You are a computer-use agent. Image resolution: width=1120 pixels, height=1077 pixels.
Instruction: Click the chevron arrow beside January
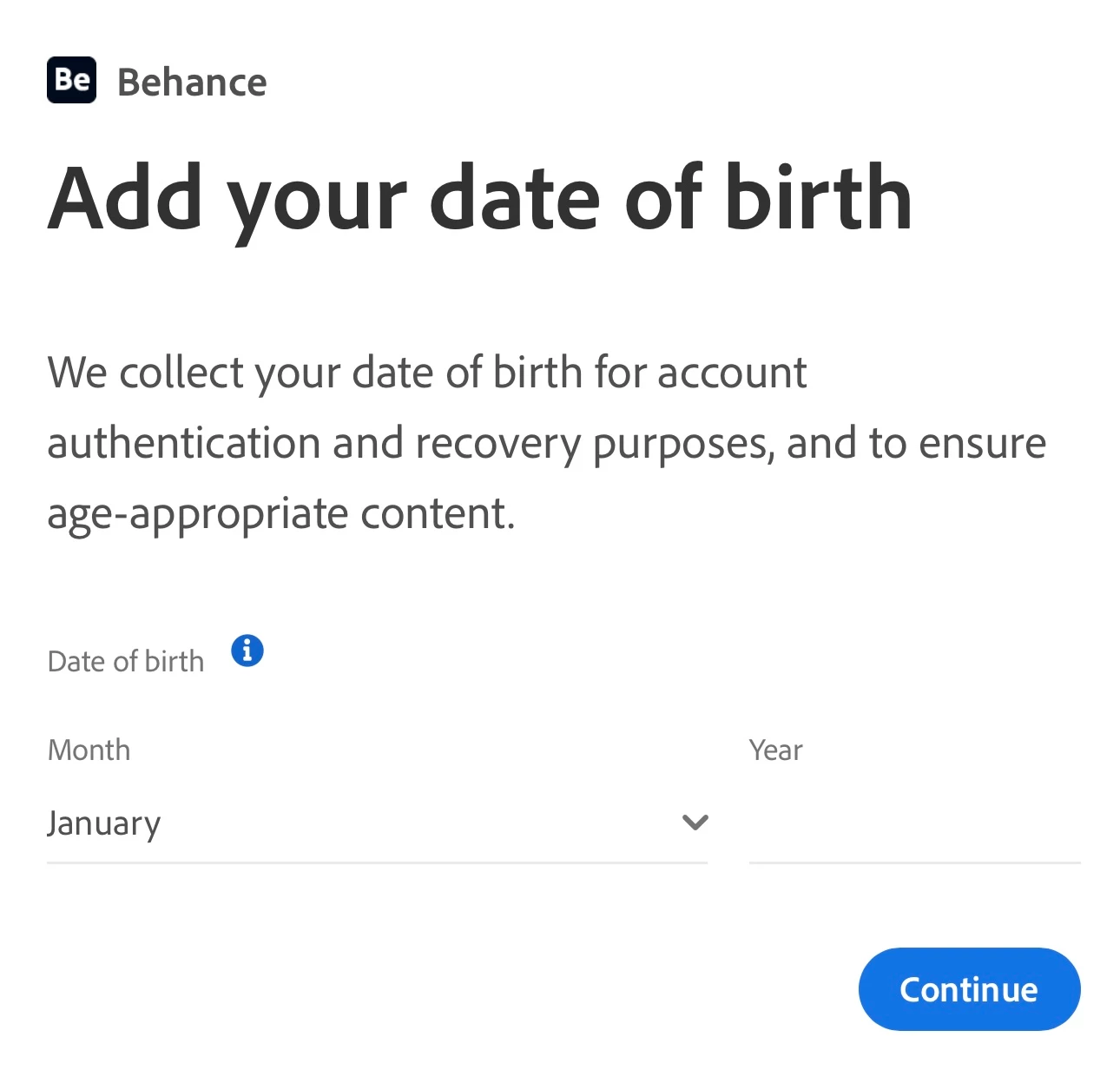pyautogui.click(x=695, y=822)
